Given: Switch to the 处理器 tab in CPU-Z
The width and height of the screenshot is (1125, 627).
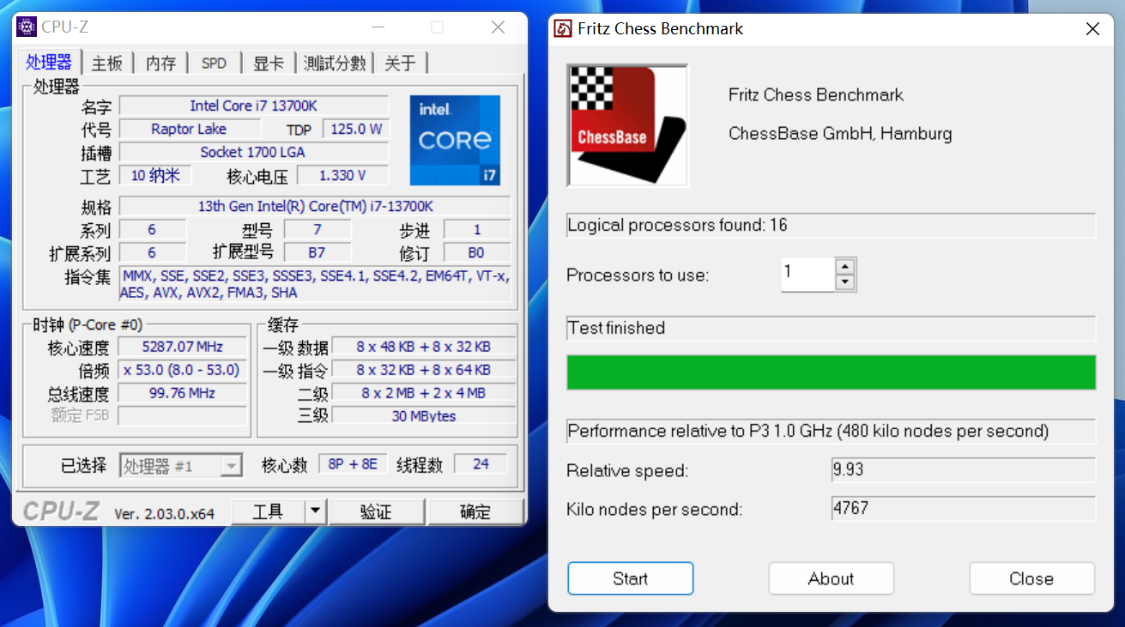Looking at the screenshot, I should tap(49, 62).
